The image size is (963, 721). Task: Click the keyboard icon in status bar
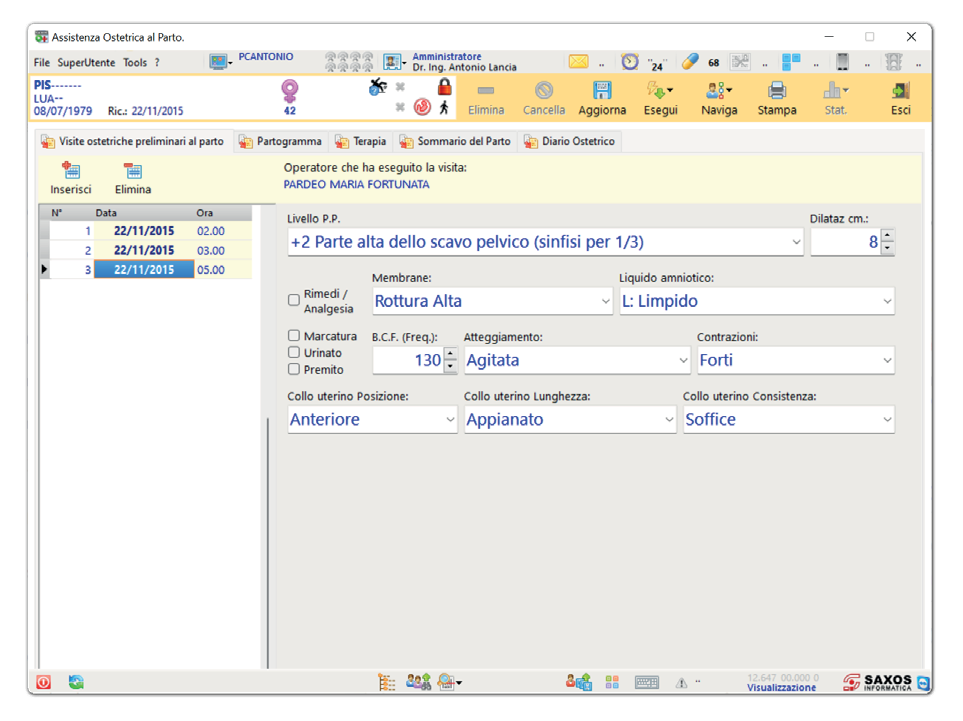[647, 682]
